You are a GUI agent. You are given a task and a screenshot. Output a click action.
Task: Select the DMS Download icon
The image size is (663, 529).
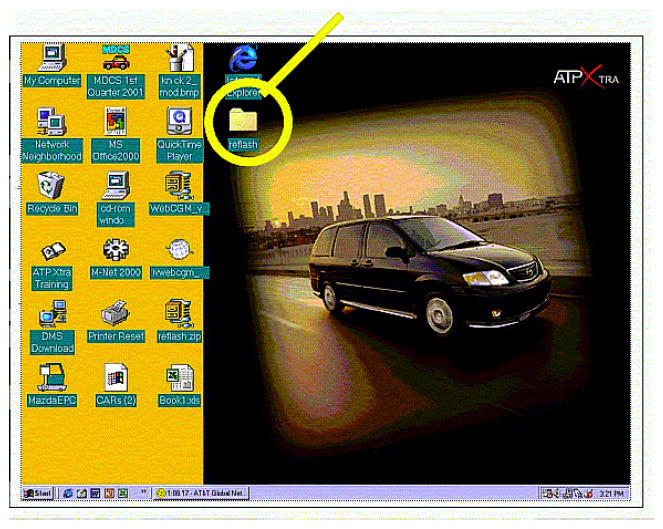tap(51, 315)
